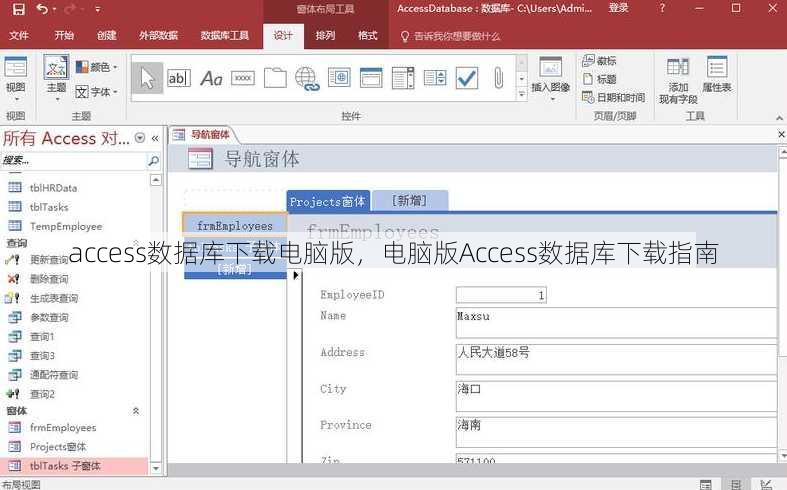Click the navigation pane 搜索 box
787x490 pixels.
click(73, 161)
